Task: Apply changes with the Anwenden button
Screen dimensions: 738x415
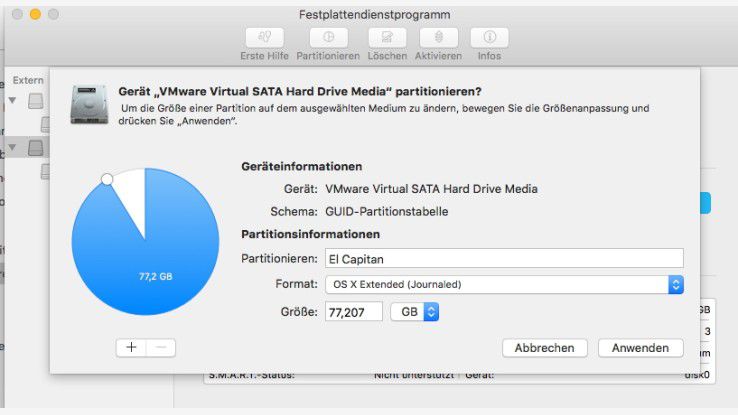Action: 641,348
